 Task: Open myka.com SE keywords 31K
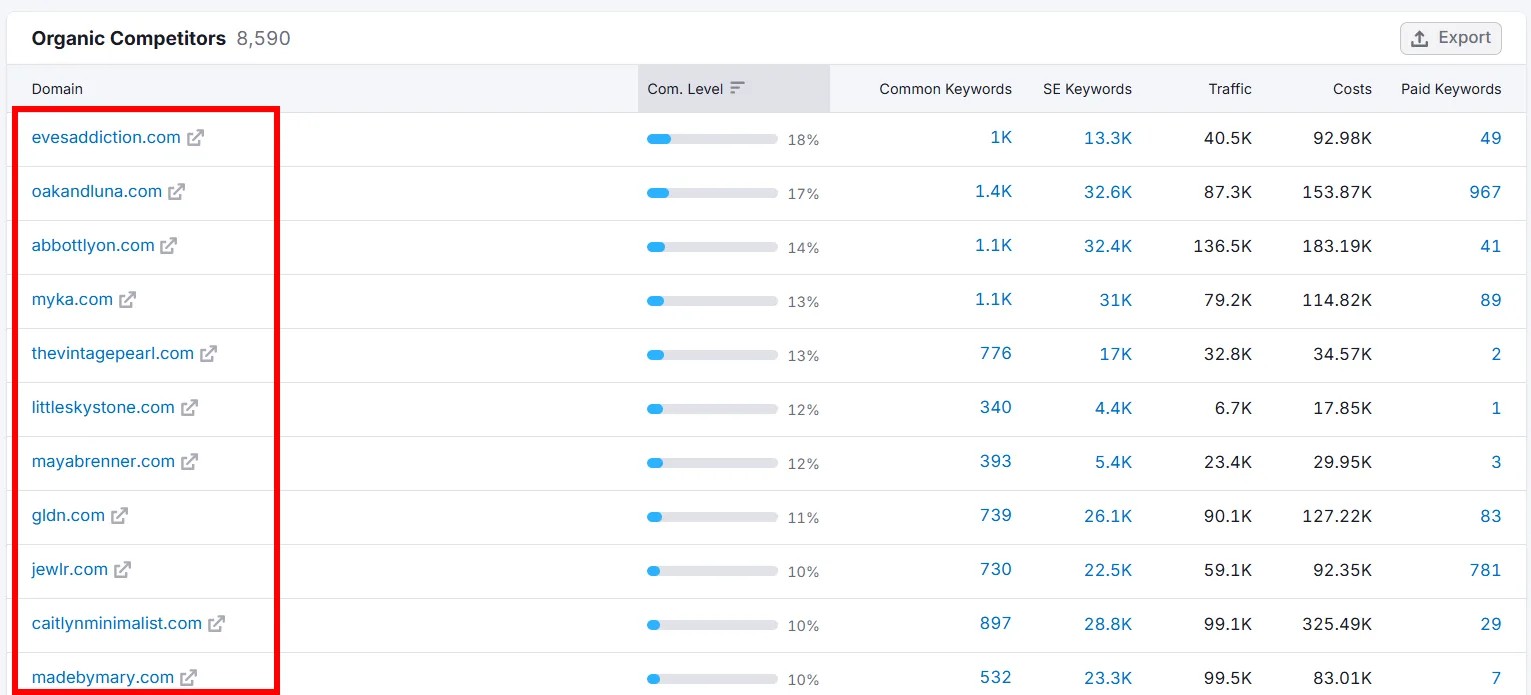click(x=1115, y=299)
